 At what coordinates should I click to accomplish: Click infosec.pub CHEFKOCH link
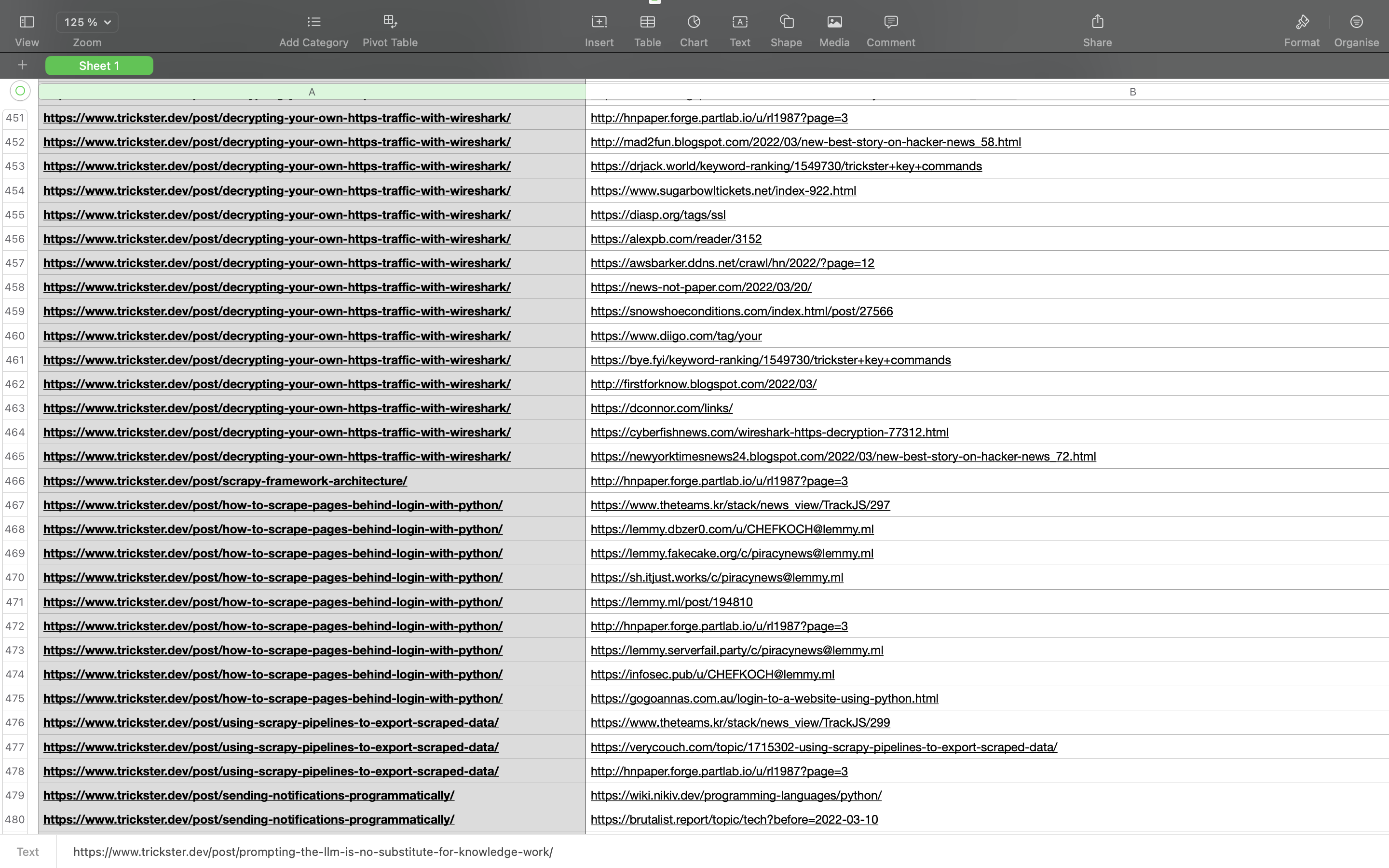pos(712,675)
